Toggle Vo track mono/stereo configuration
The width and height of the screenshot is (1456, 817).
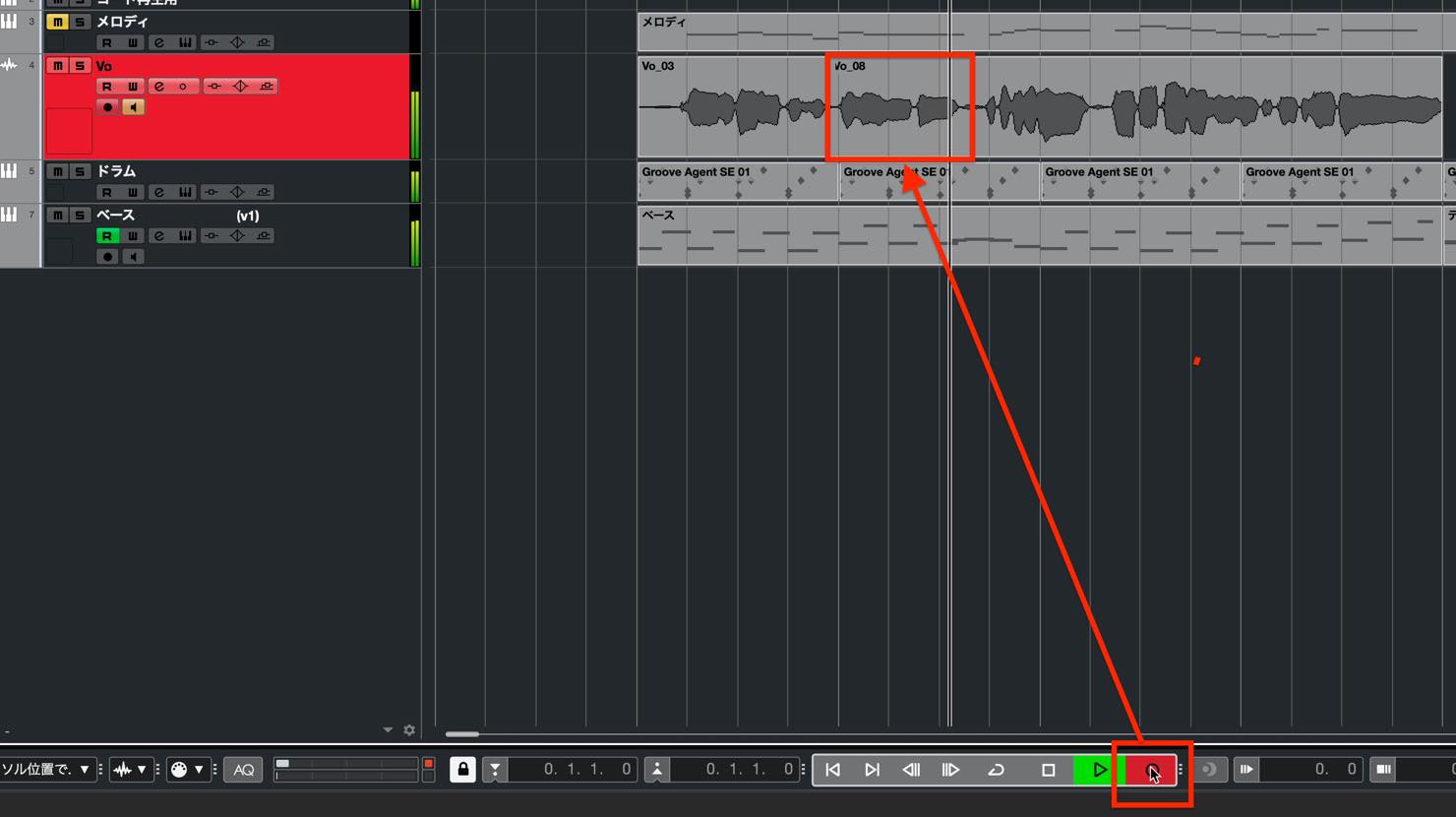(183, 86)
